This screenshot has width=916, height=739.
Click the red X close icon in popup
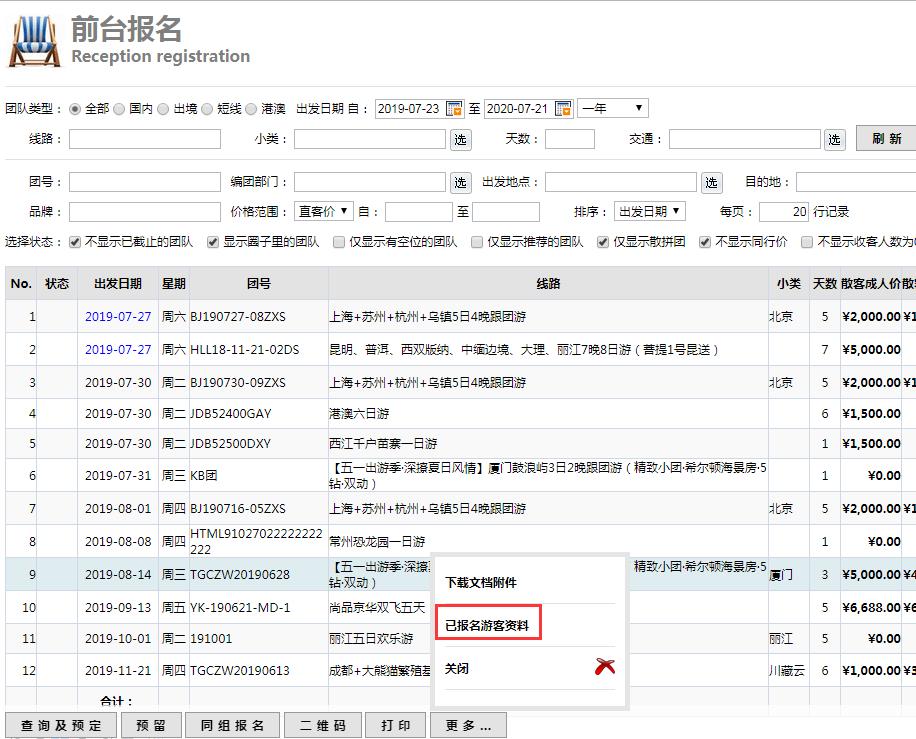[604, 667]
